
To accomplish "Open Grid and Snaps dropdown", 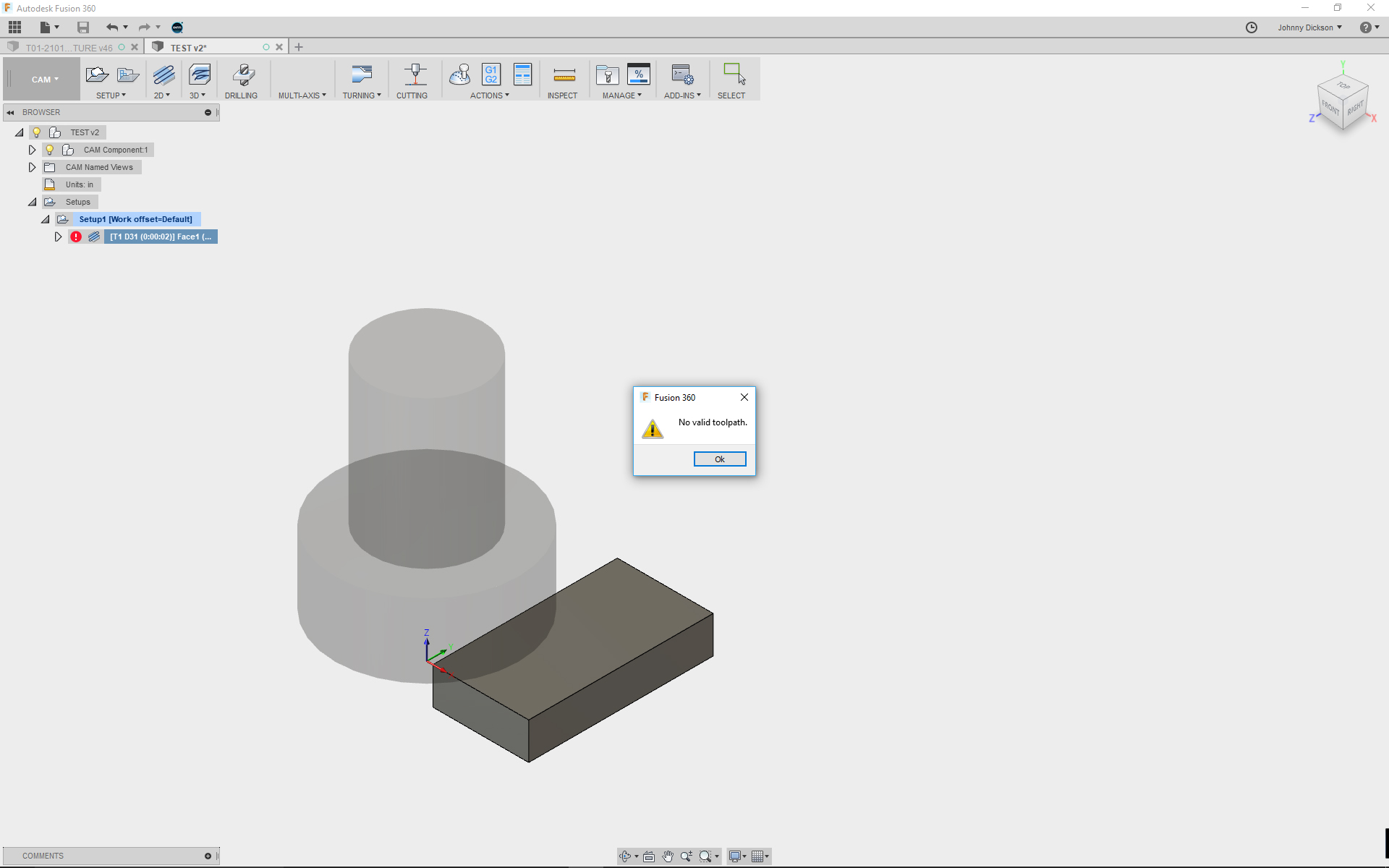I will 760,856.
